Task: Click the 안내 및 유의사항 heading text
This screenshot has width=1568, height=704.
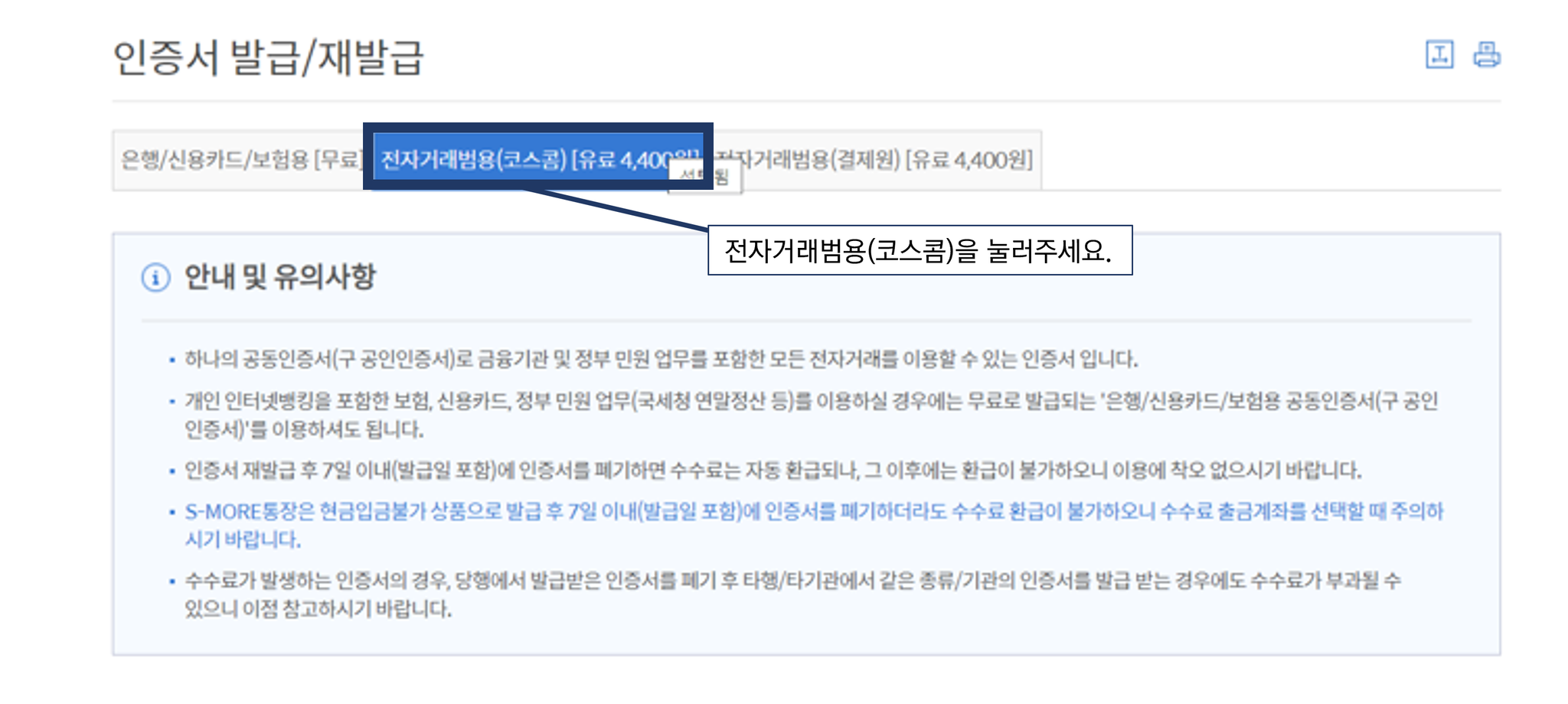Action: click(x=280, y=277)
